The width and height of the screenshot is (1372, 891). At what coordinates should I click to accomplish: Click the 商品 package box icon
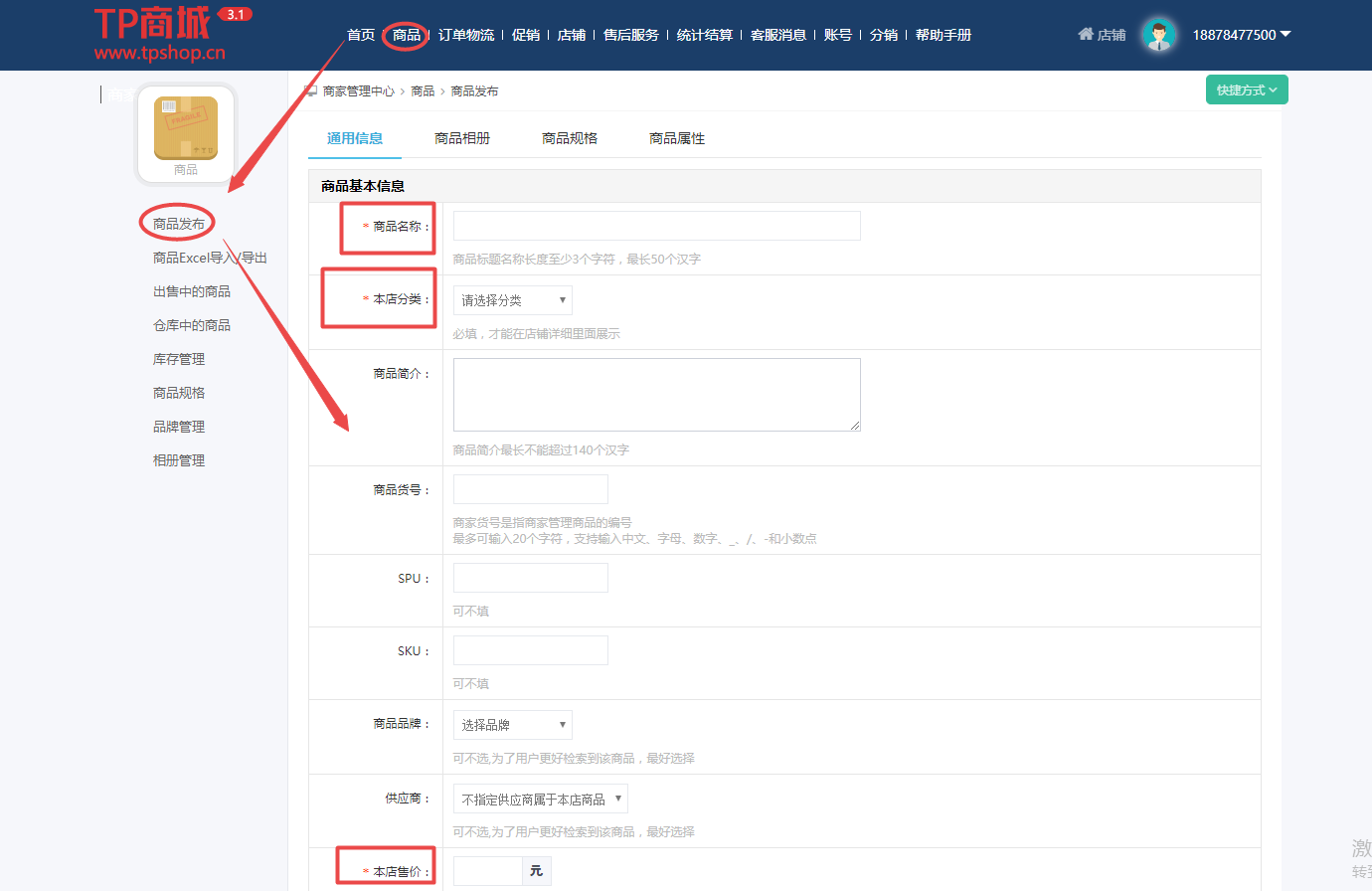186,128
